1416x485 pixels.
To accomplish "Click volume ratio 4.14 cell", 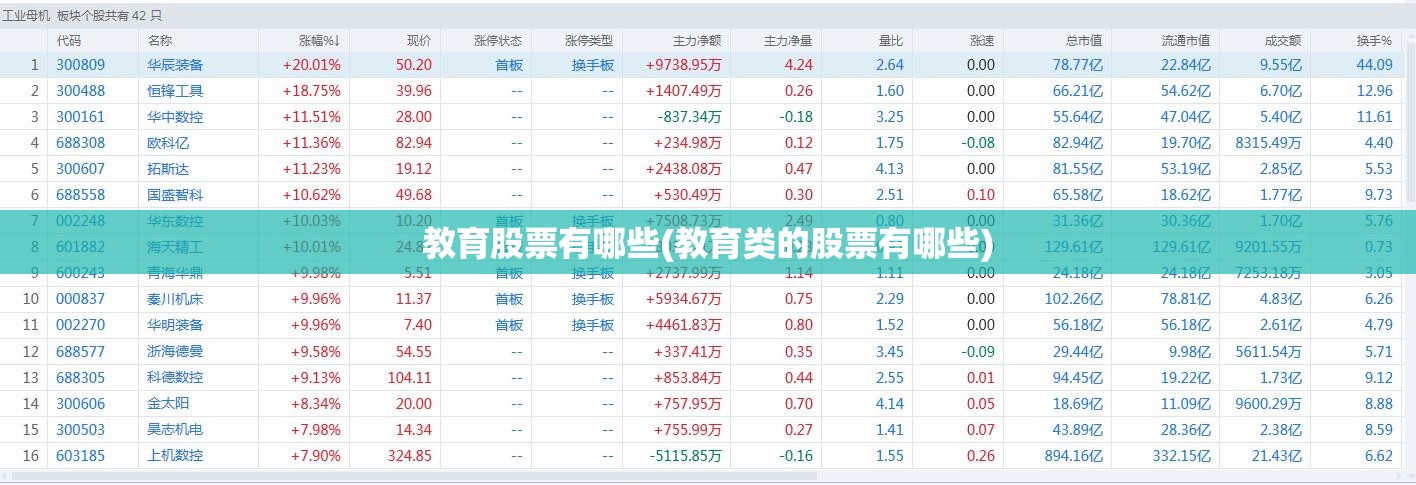I will click(889, 403).
